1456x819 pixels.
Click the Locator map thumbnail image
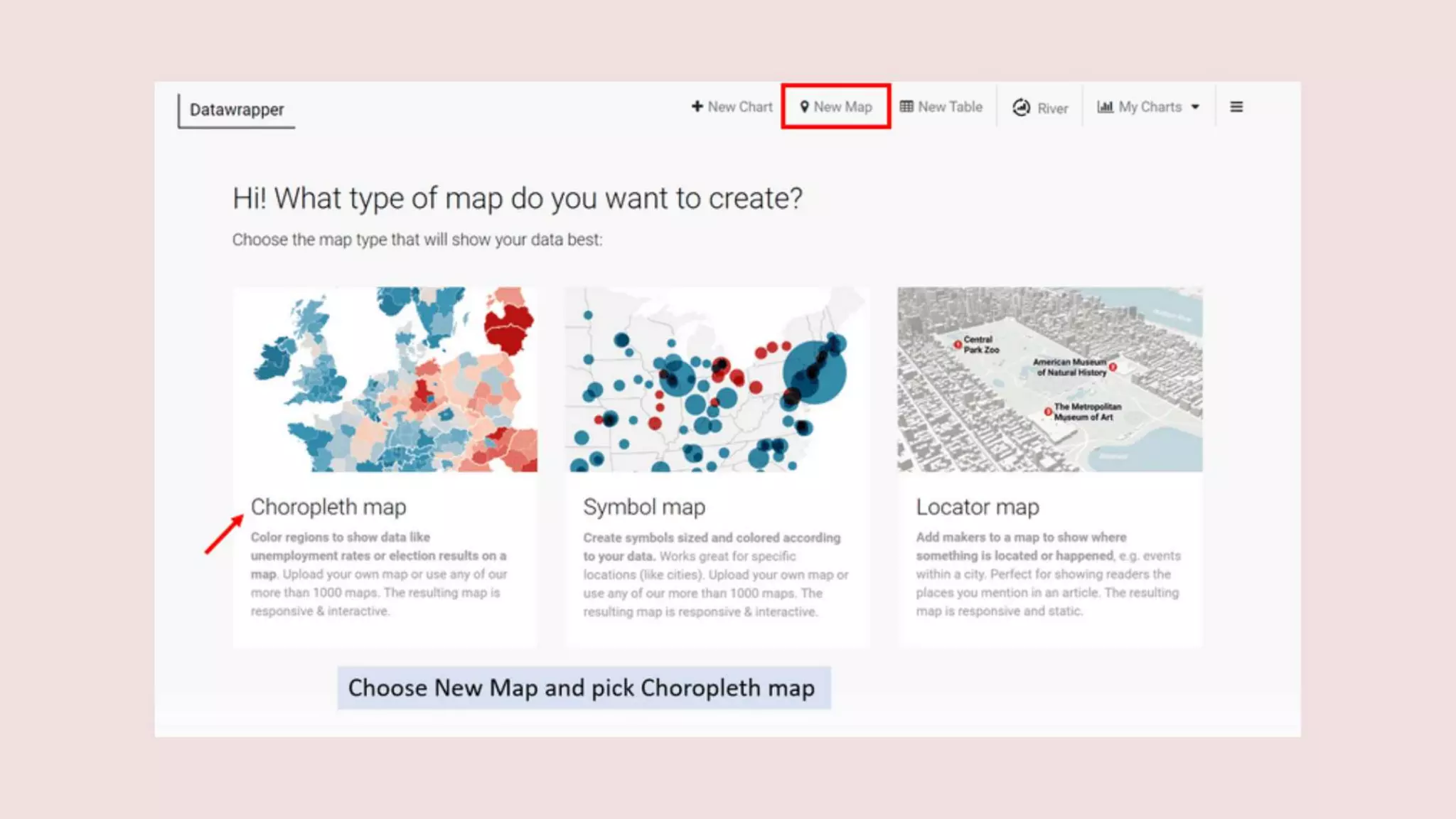[x=1049, y=379]
